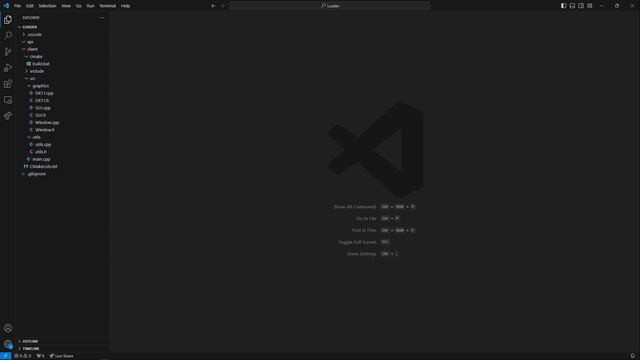Expand the .vscode folder
Image resolution: width=640 pixels, height=360 pixels.
(63, 34)
